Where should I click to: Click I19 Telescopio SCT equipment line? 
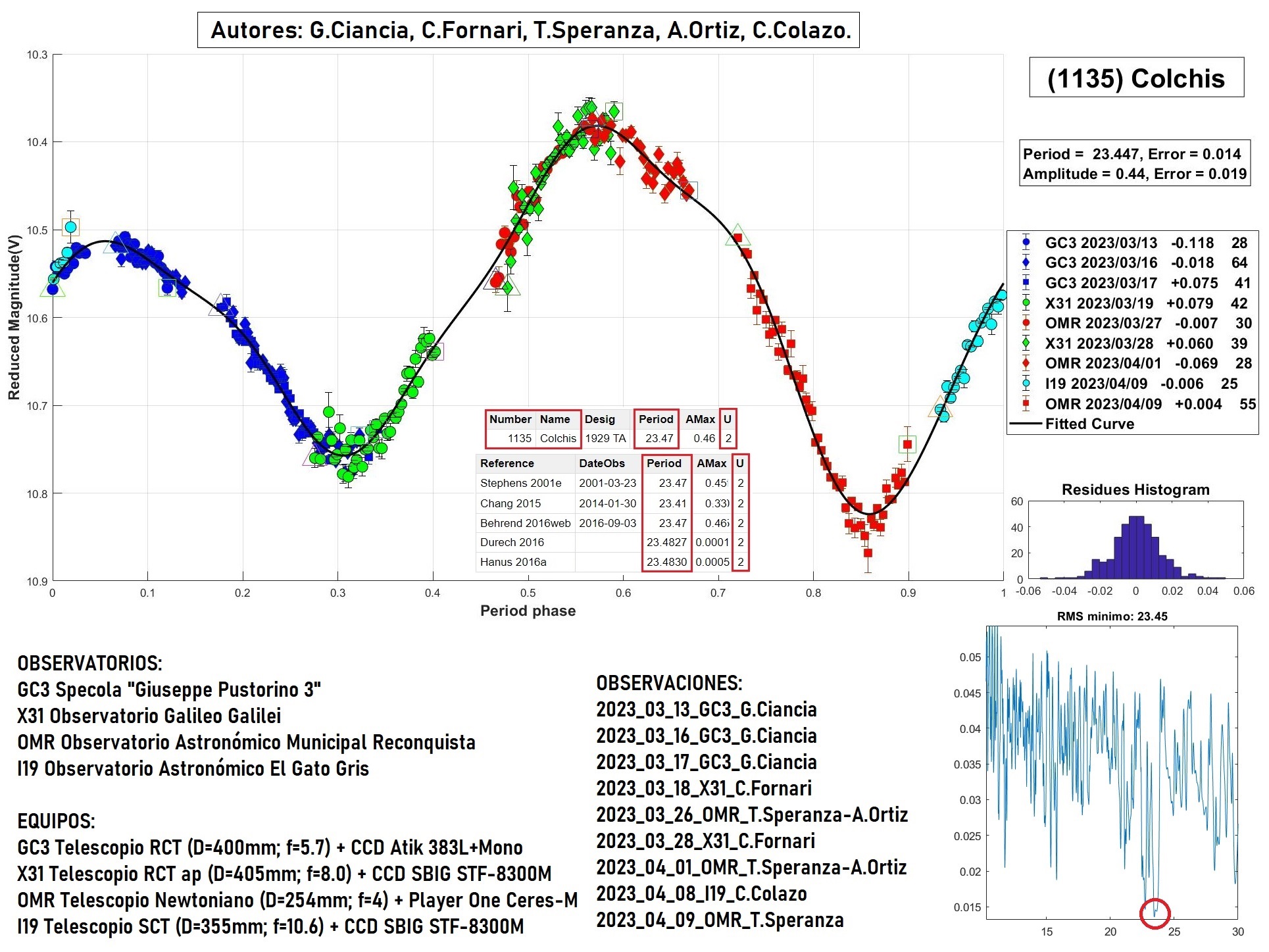tap(270, 926)
